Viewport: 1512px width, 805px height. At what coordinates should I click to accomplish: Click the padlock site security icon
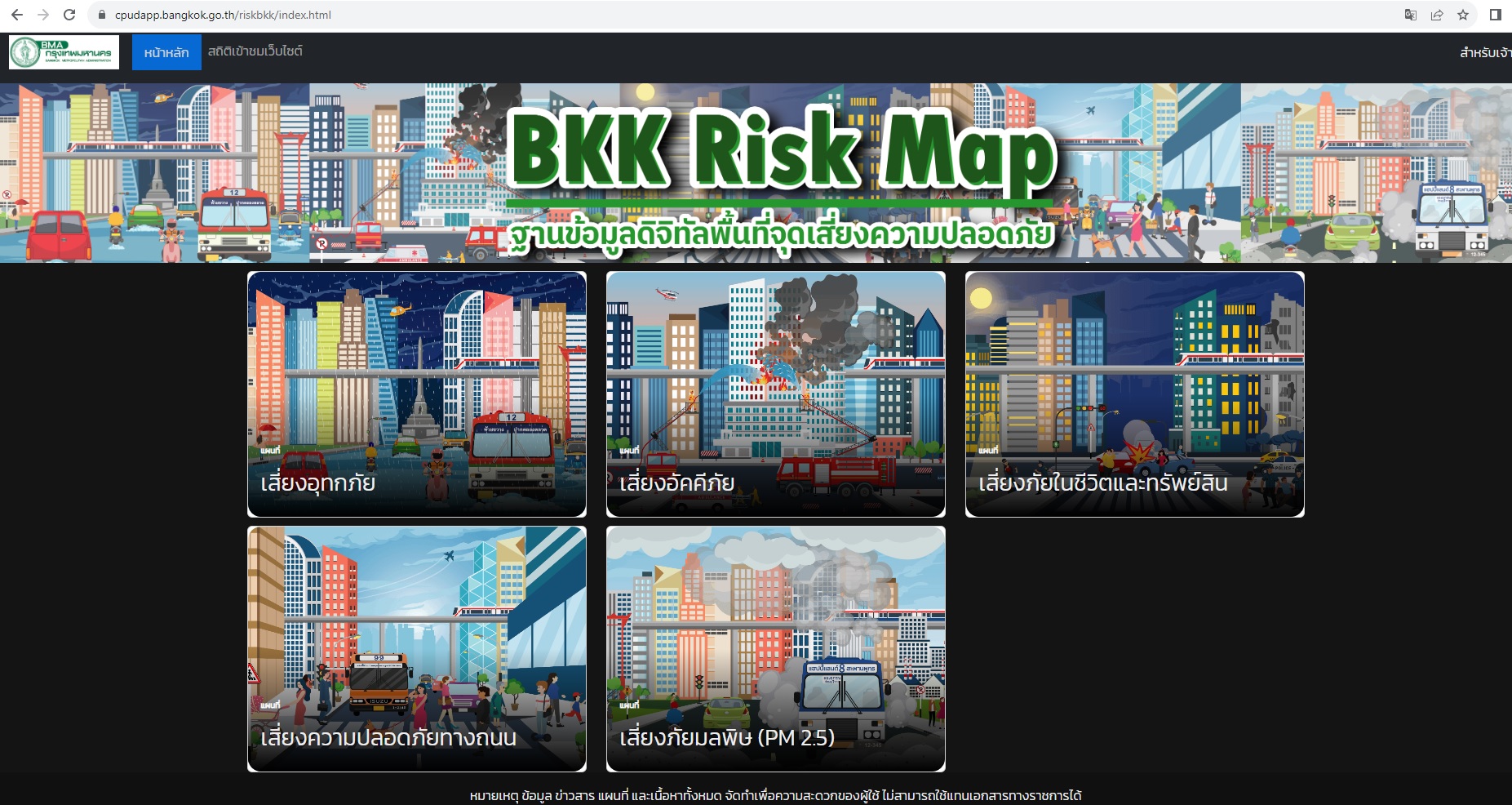point(102,15)
